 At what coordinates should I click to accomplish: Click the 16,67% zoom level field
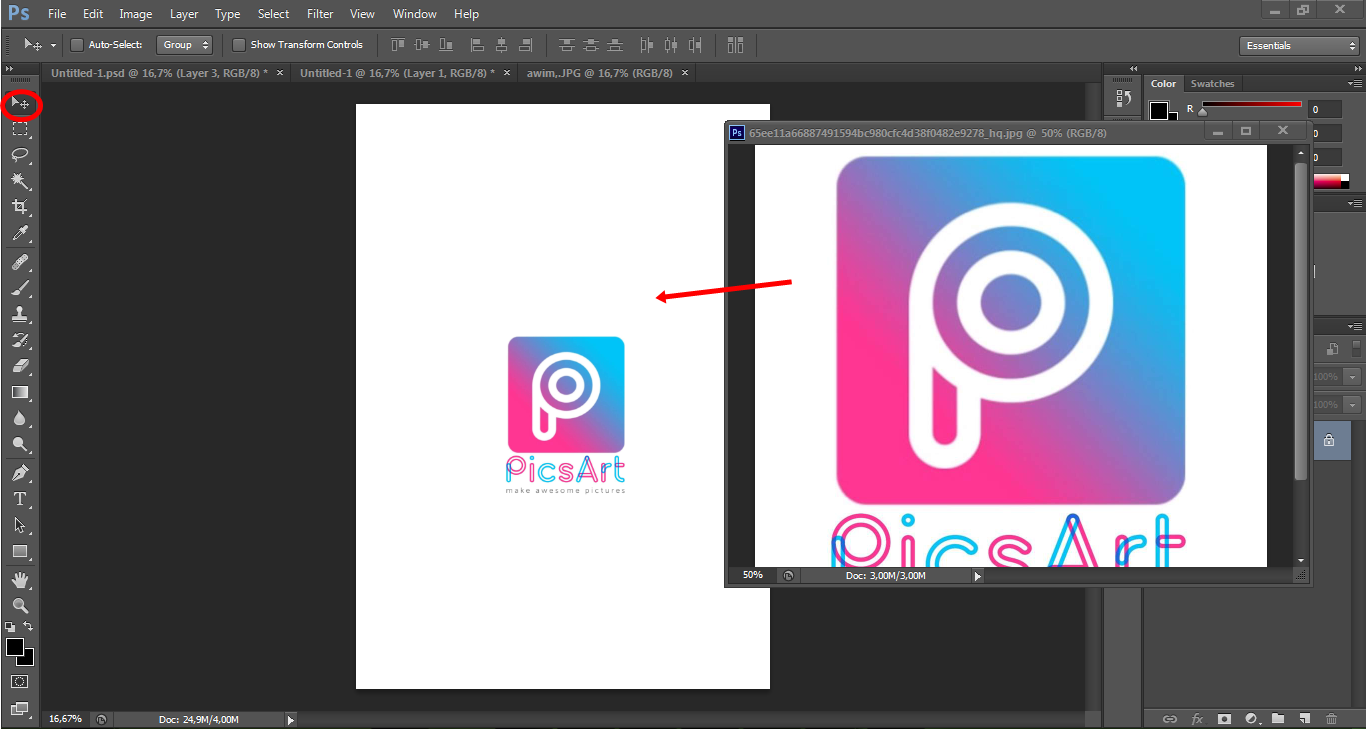67,719
